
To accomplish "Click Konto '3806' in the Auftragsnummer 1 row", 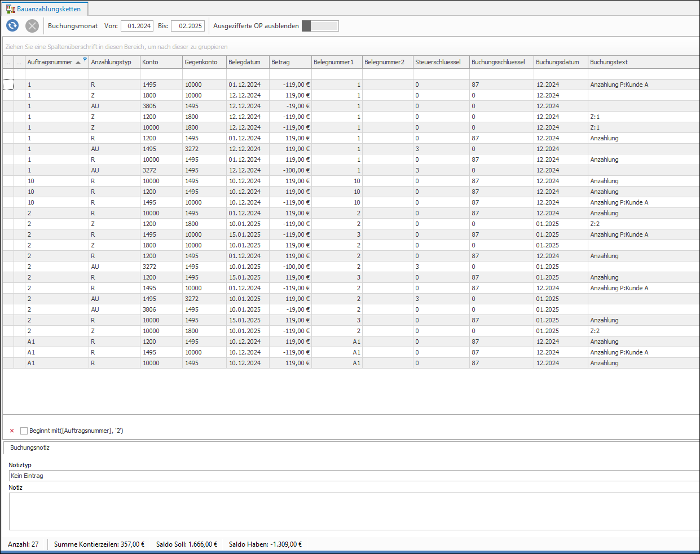I will click(149, 106).
